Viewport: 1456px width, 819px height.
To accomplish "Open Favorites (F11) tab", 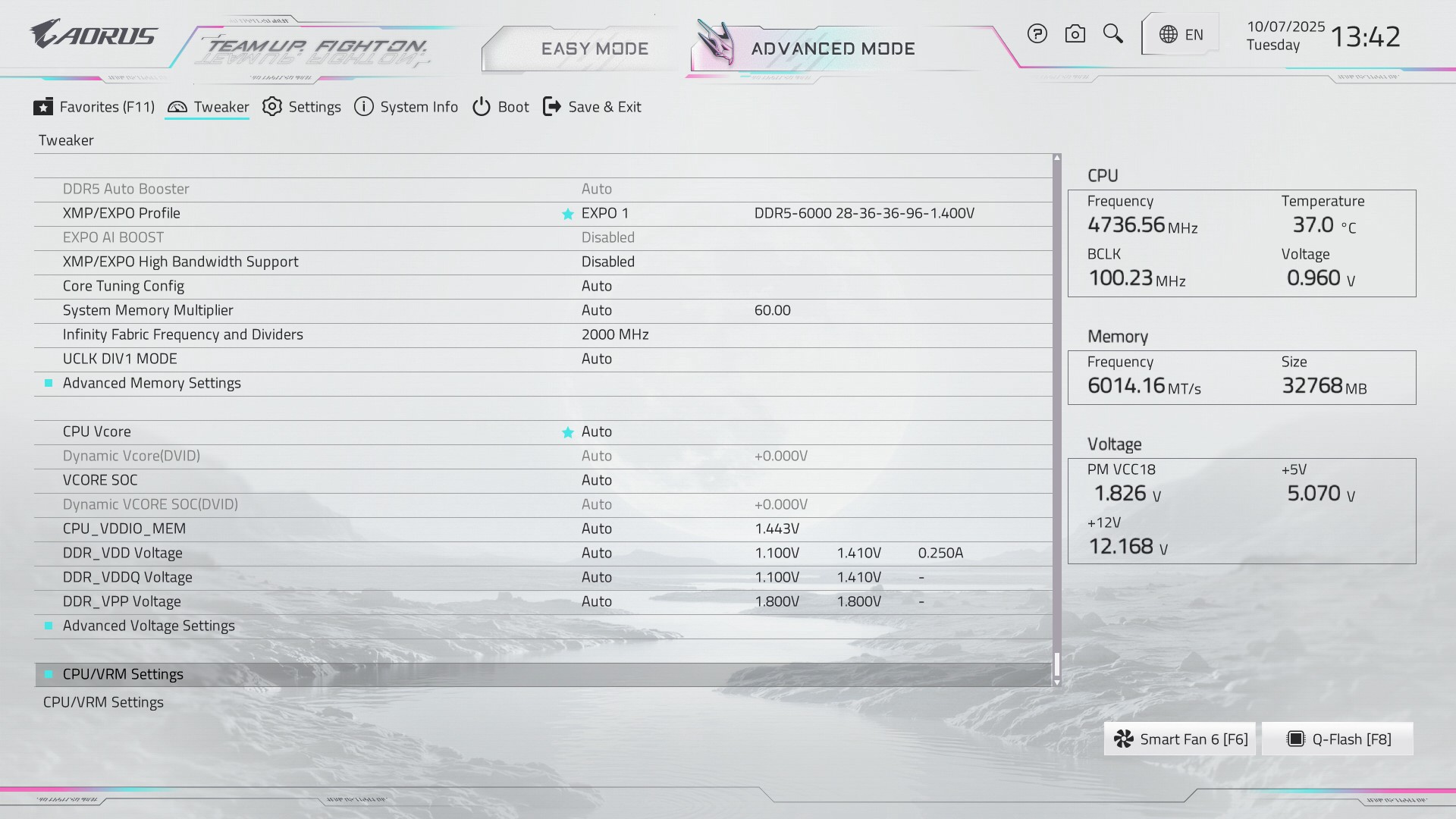I will (94, 107).
